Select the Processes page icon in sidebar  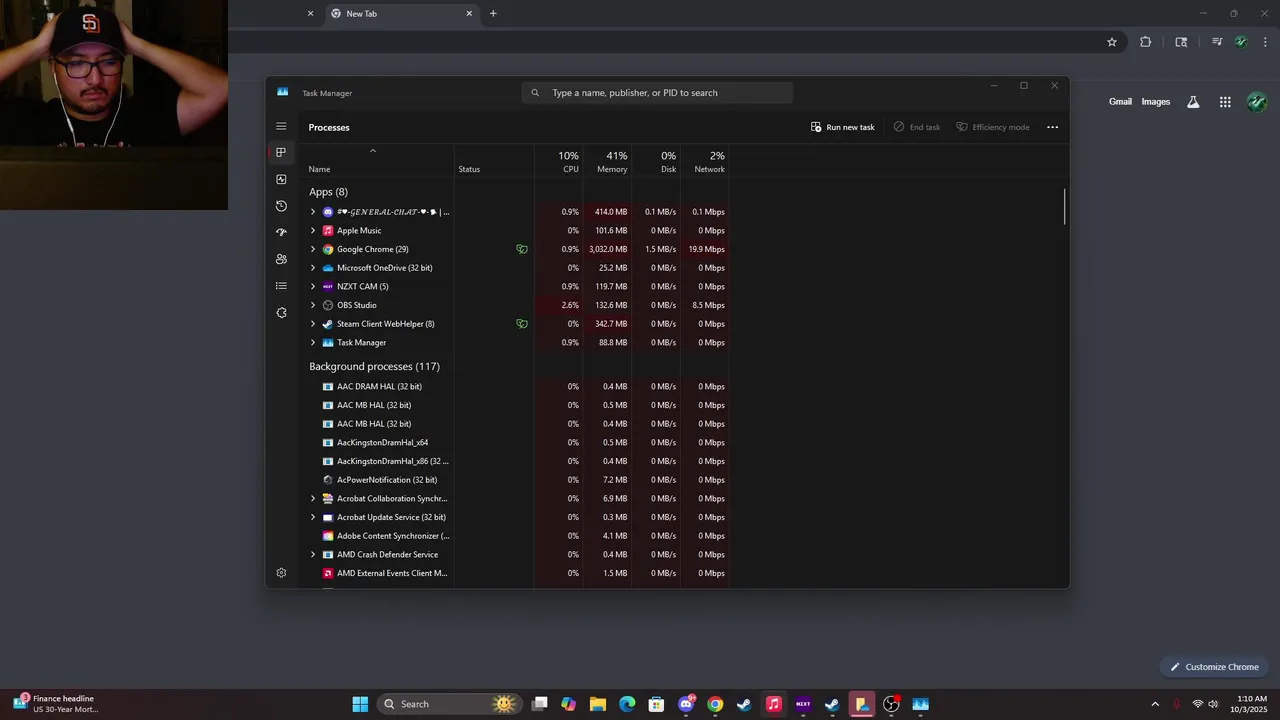point(281,152)
